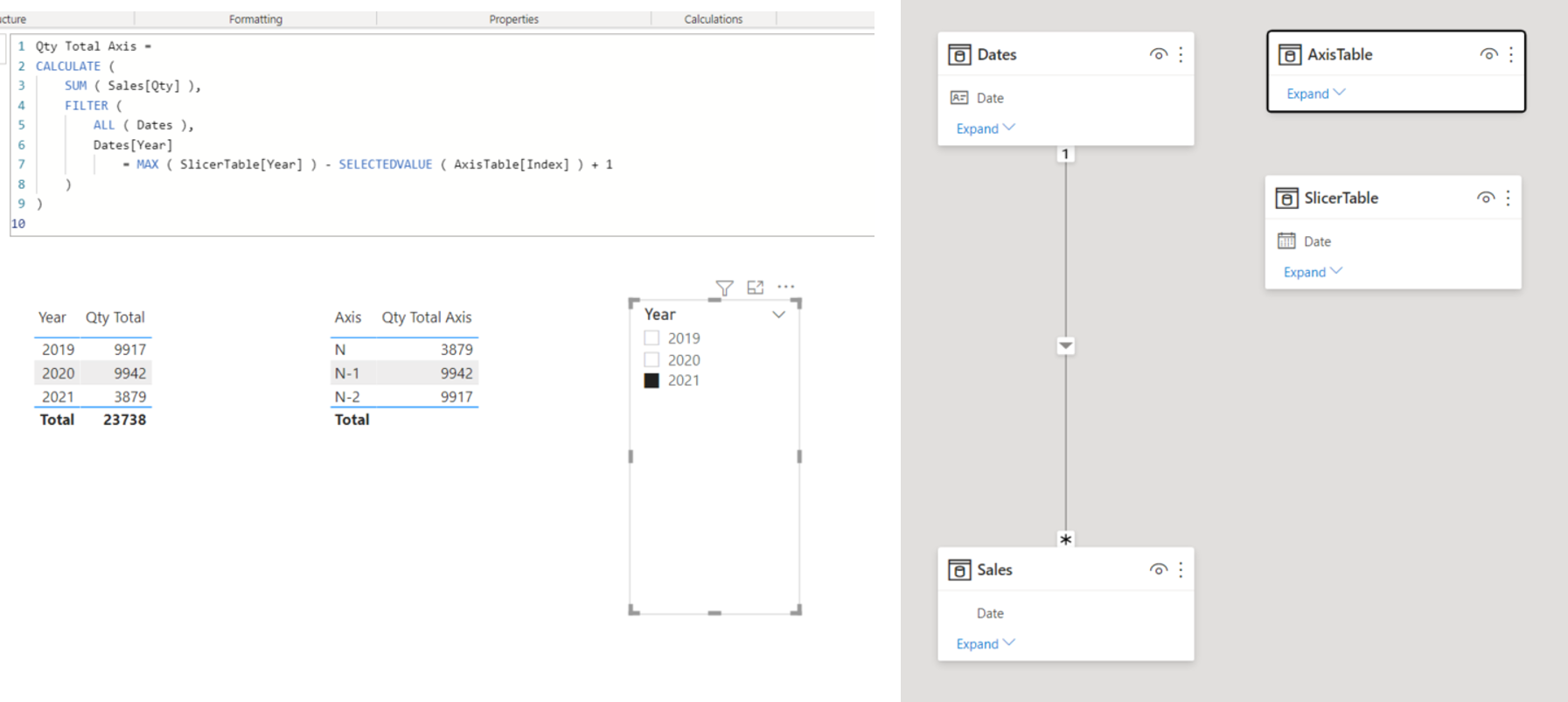This screenshot has width=1568, height=702.
Task: Expand the SlicerTable fields
Action: click(x=1313, y=272)
